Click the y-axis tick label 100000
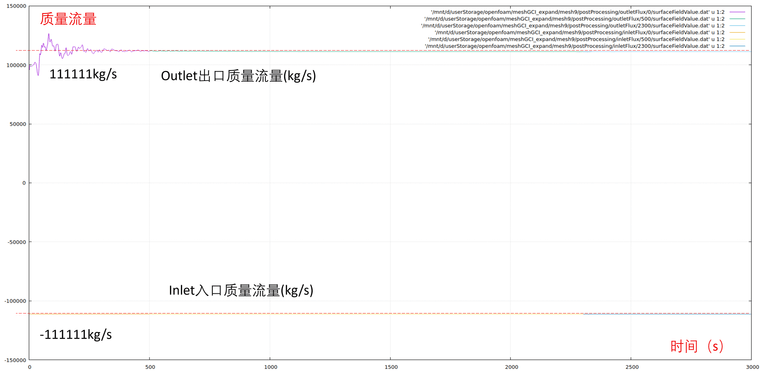 17,65
